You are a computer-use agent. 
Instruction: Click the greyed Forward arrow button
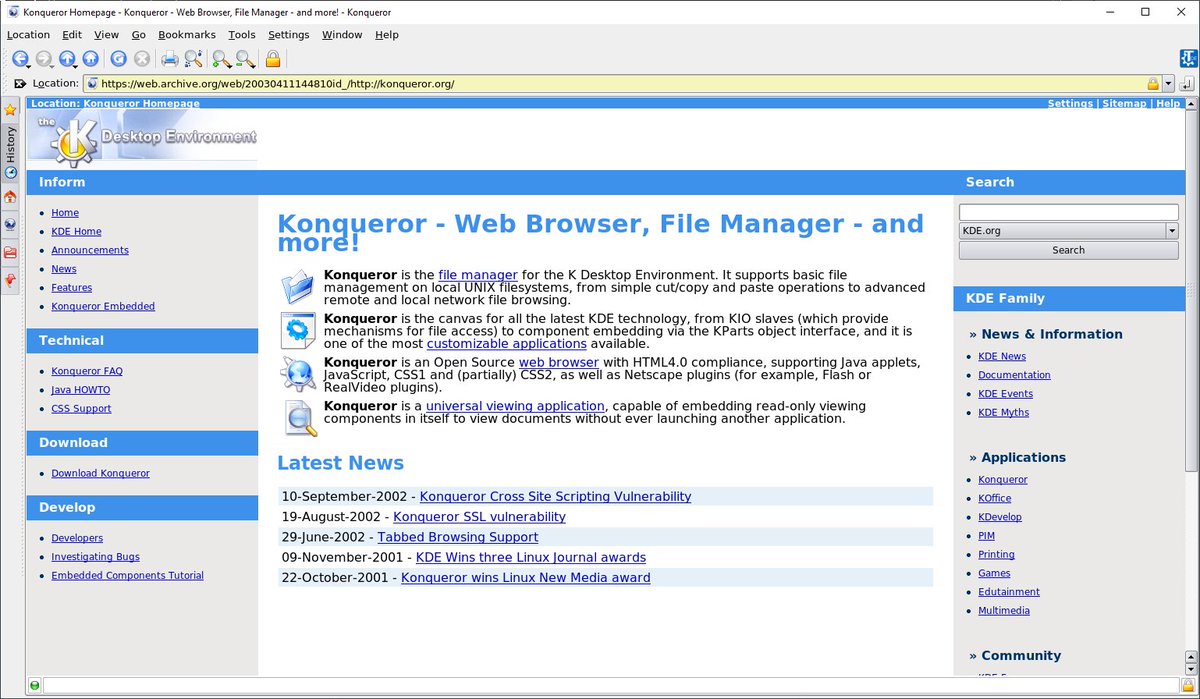coord(44,59)
